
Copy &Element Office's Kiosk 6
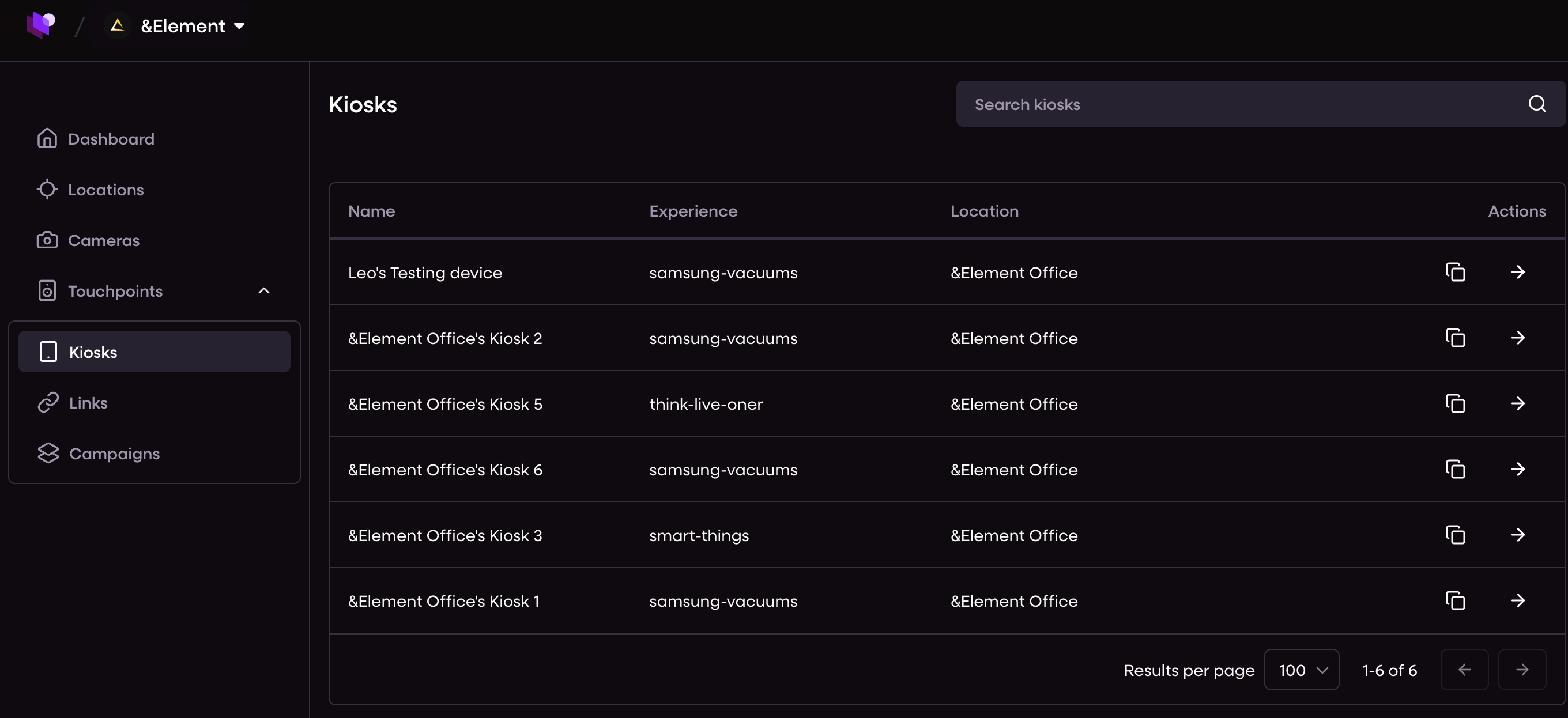(x=1455, y=469)
